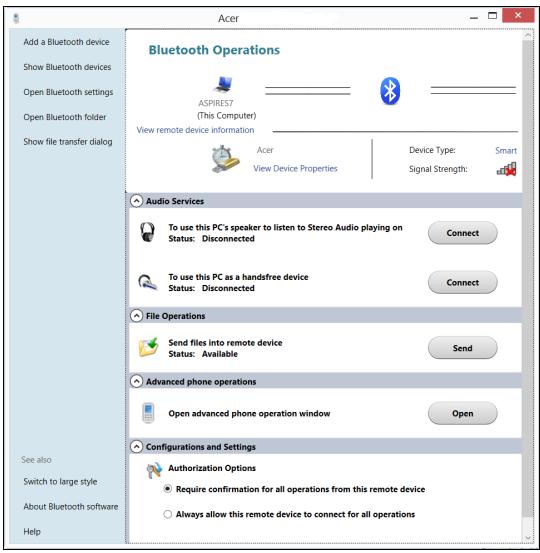This screenshot has height=553, width=540.
Task: Click the Authorization Options keys icon
Action: [154, 470]
